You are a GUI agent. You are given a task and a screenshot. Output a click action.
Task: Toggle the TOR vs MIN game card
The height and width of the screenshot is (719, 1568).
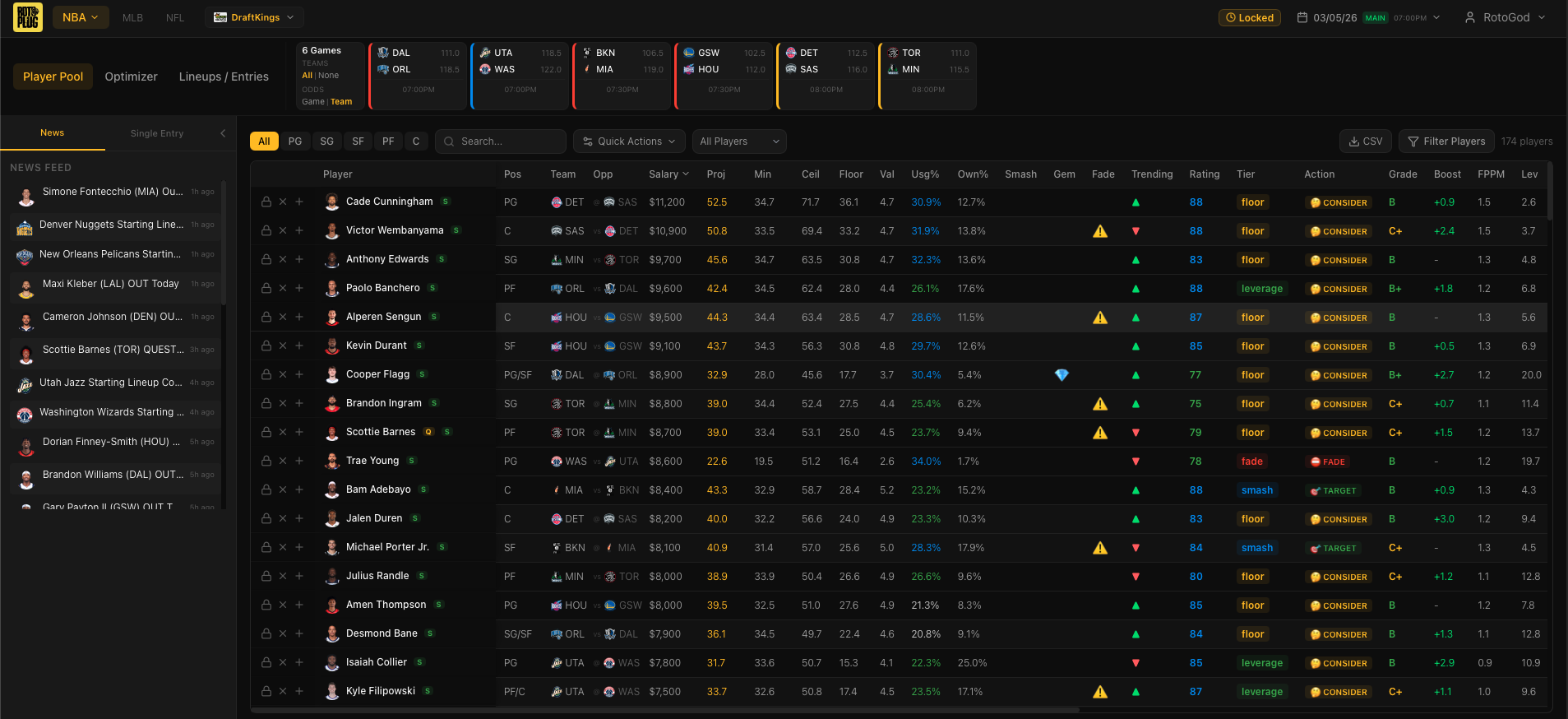927,76
